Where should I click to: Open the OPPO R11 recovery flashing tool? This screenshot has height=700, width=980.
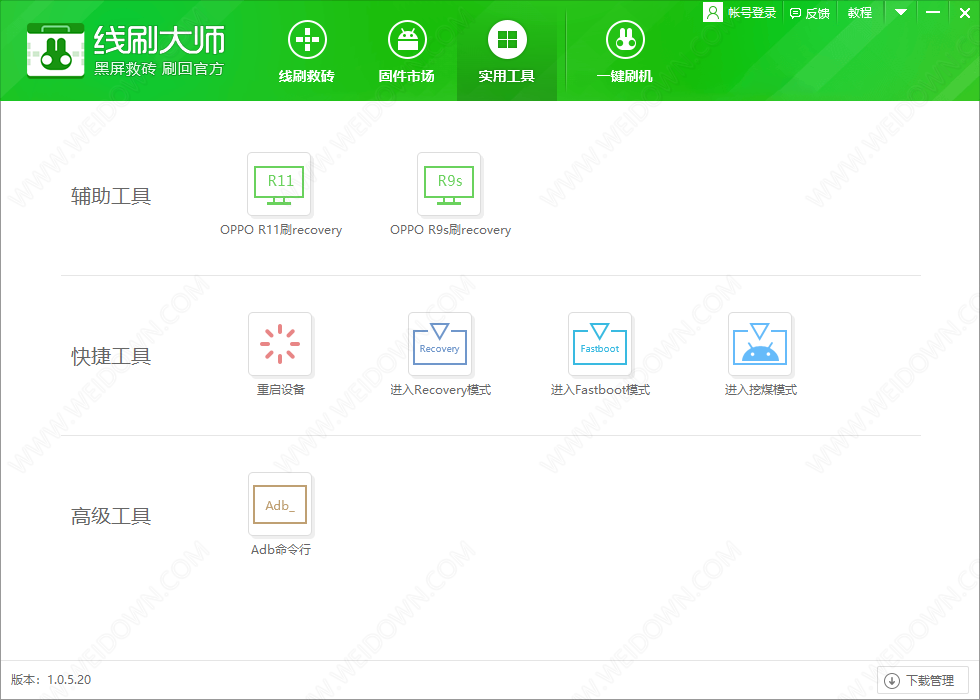pyautogui.click(x=280, y=185)
